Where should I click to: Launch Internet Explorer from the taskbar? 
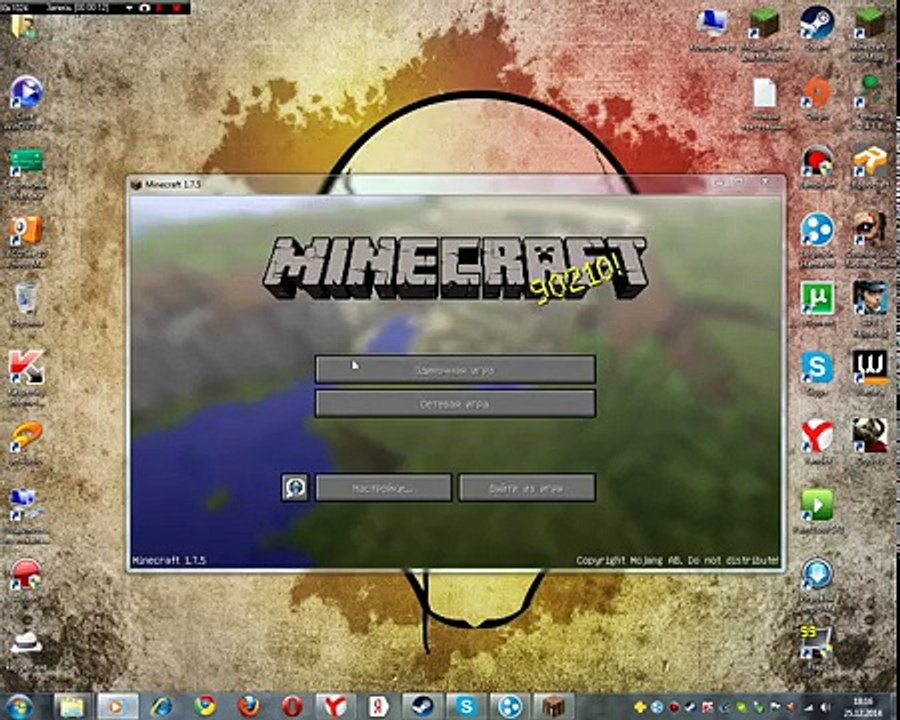162,706
